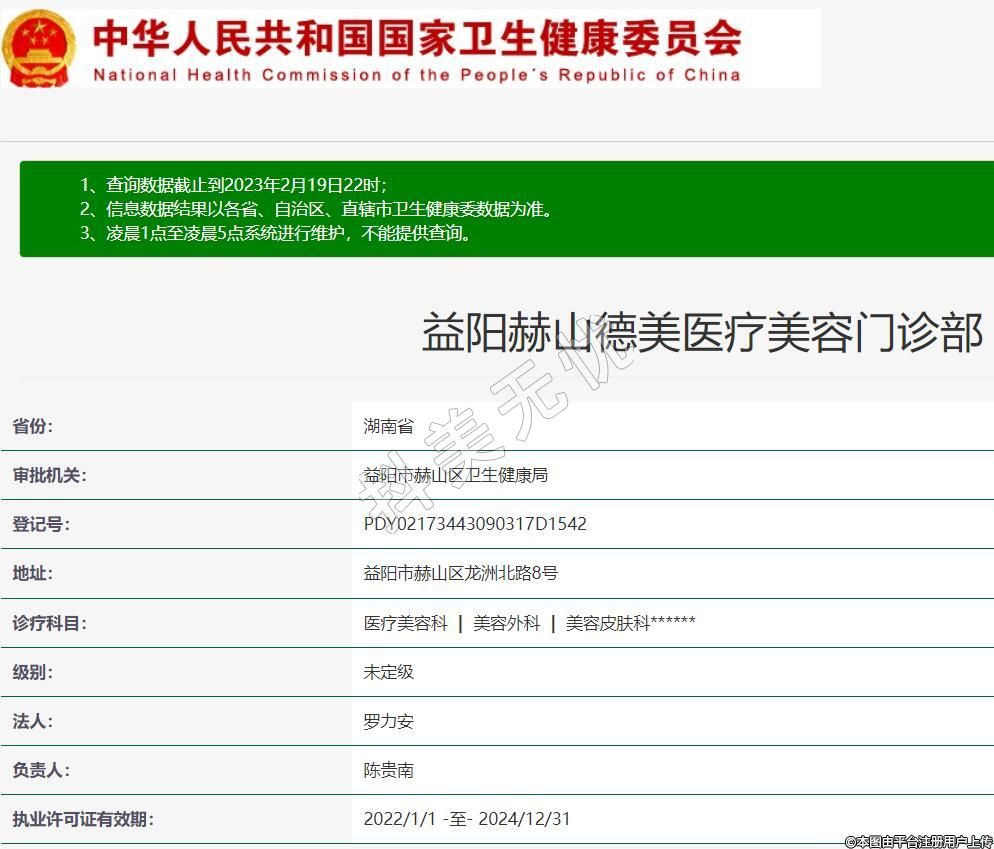Click the 登记号 row label
Screen dimensions: 994x849
tap(41, 524)
